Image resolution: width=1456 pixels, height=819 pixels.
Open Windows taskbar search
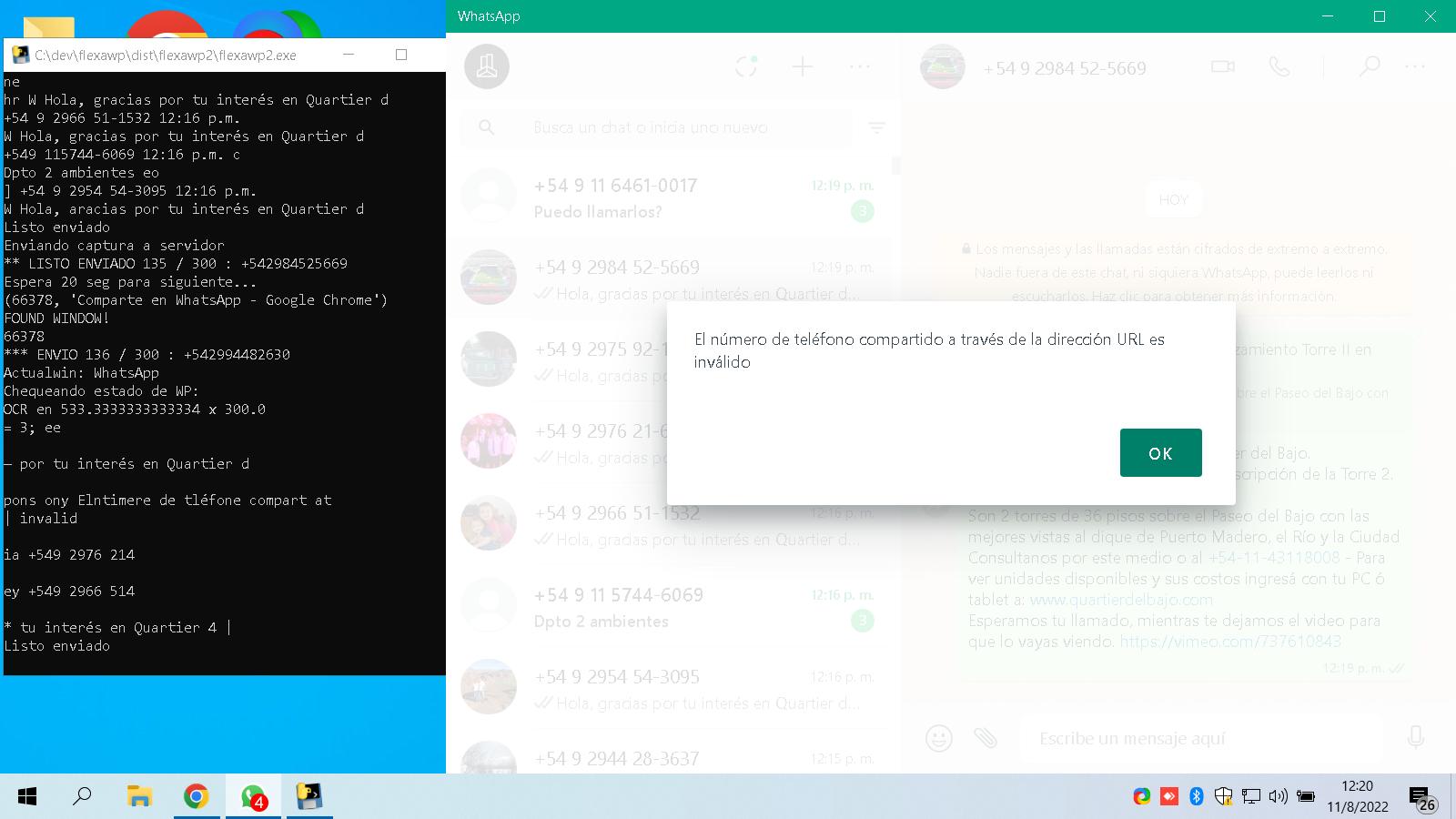82,796
